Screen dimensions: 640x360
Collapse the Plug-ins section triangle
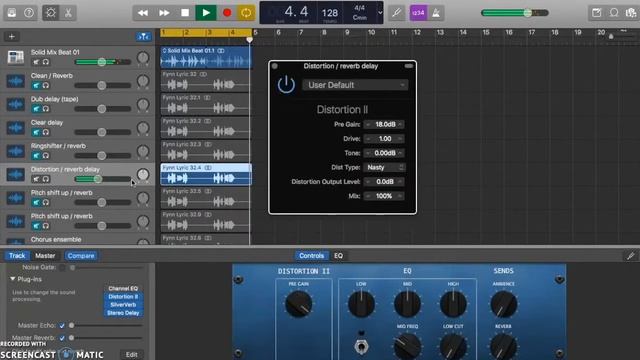pyautogui.click(x=13, y=279)
